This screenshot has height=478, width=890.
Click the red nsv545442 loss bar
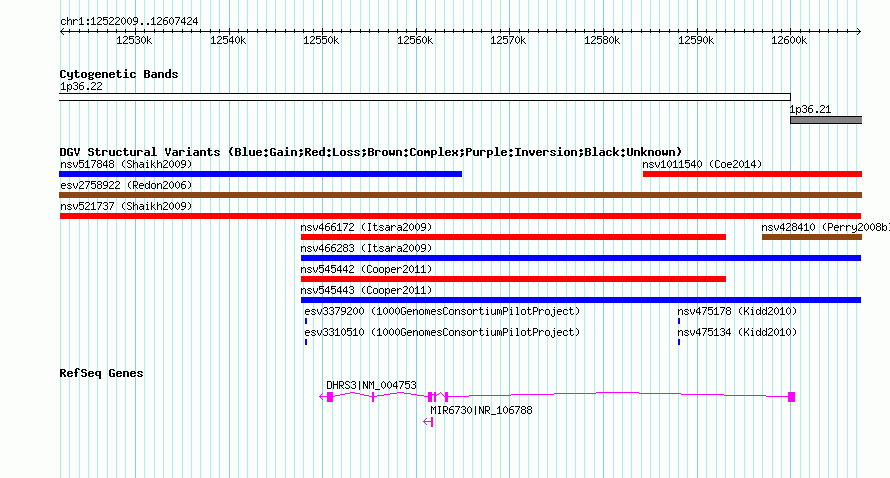[513, 279]
